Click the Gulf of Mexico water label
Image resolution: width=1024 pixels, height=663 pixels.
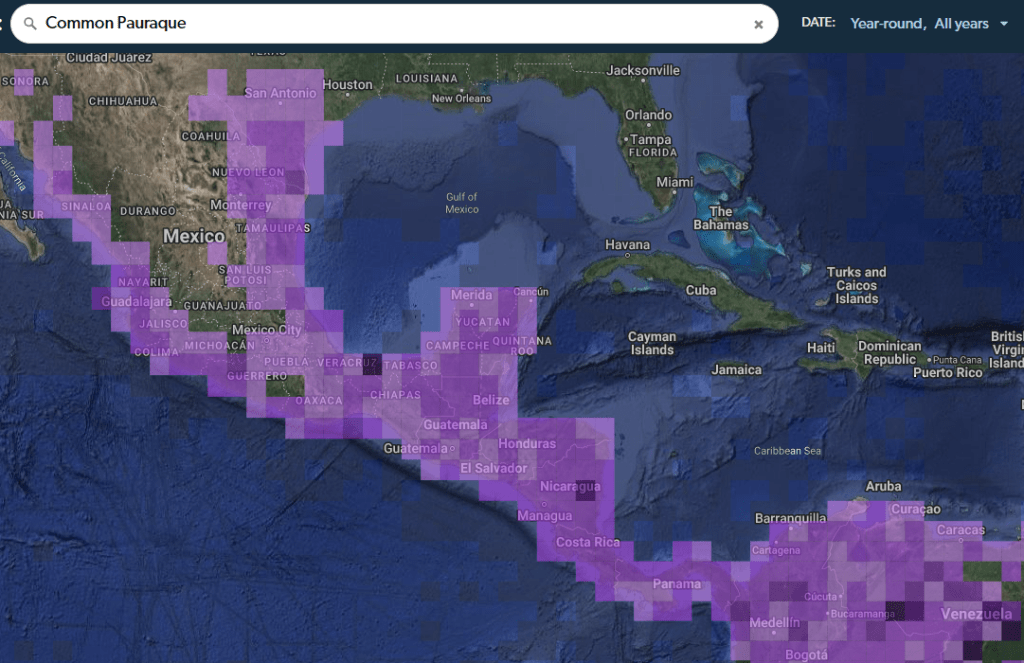[x=462, y=203]
